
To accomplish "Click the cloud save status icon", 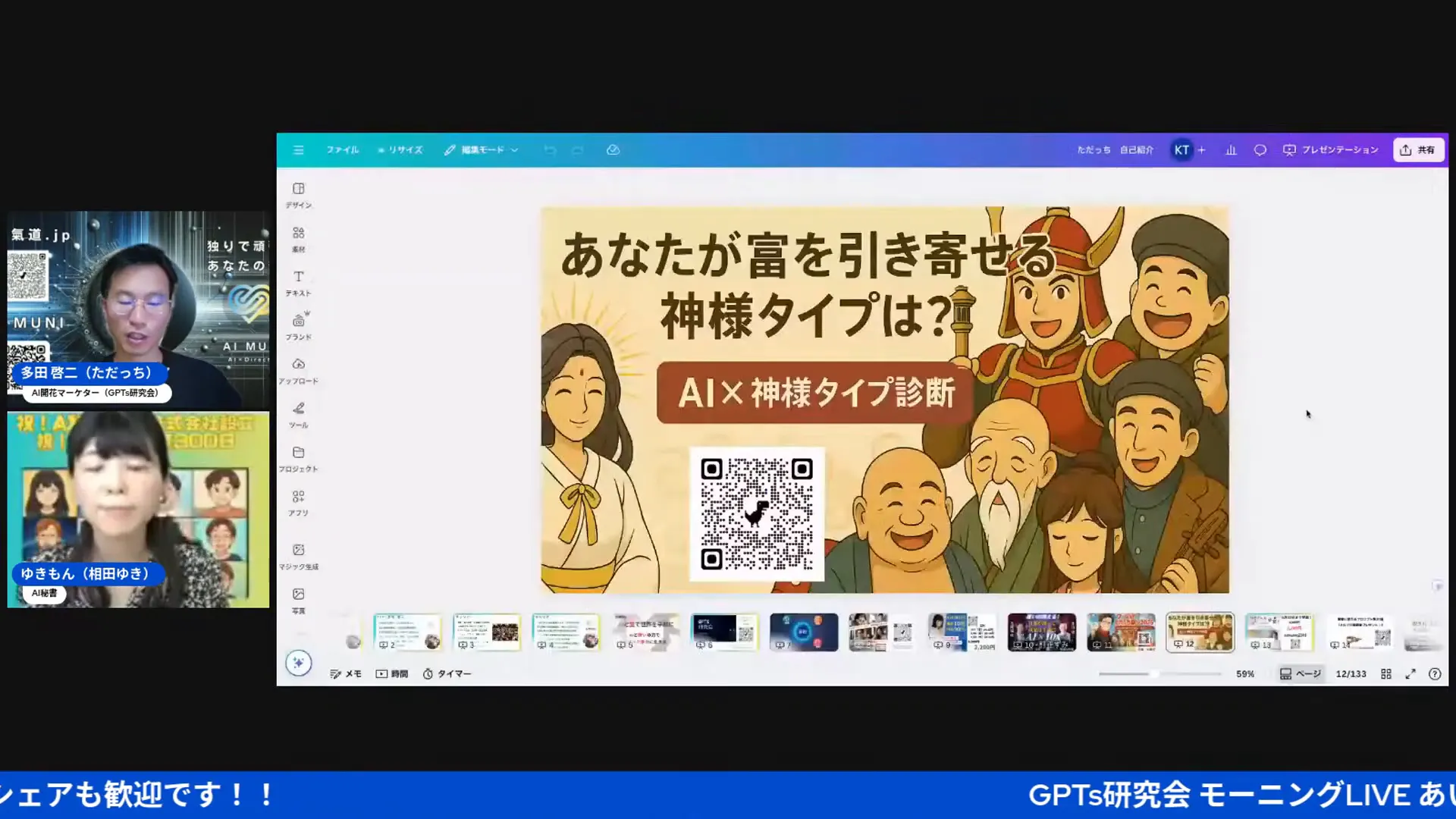I will coord(613,150).
